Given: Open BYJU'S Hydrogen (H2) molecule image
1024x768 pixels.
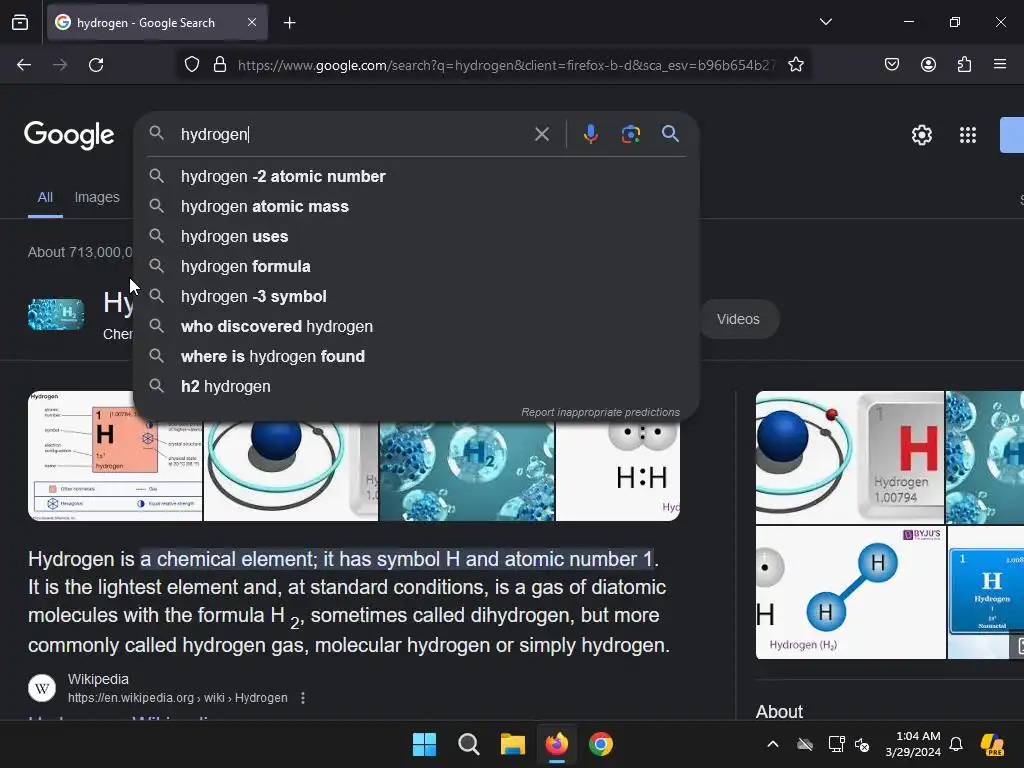Looking at the screenshot, I should [850, 592].
